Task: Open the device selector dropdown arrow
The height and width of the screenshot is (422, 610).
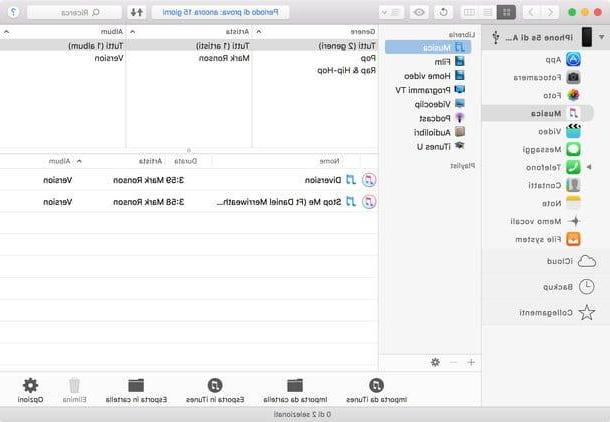Action: [x=602, y=37]
